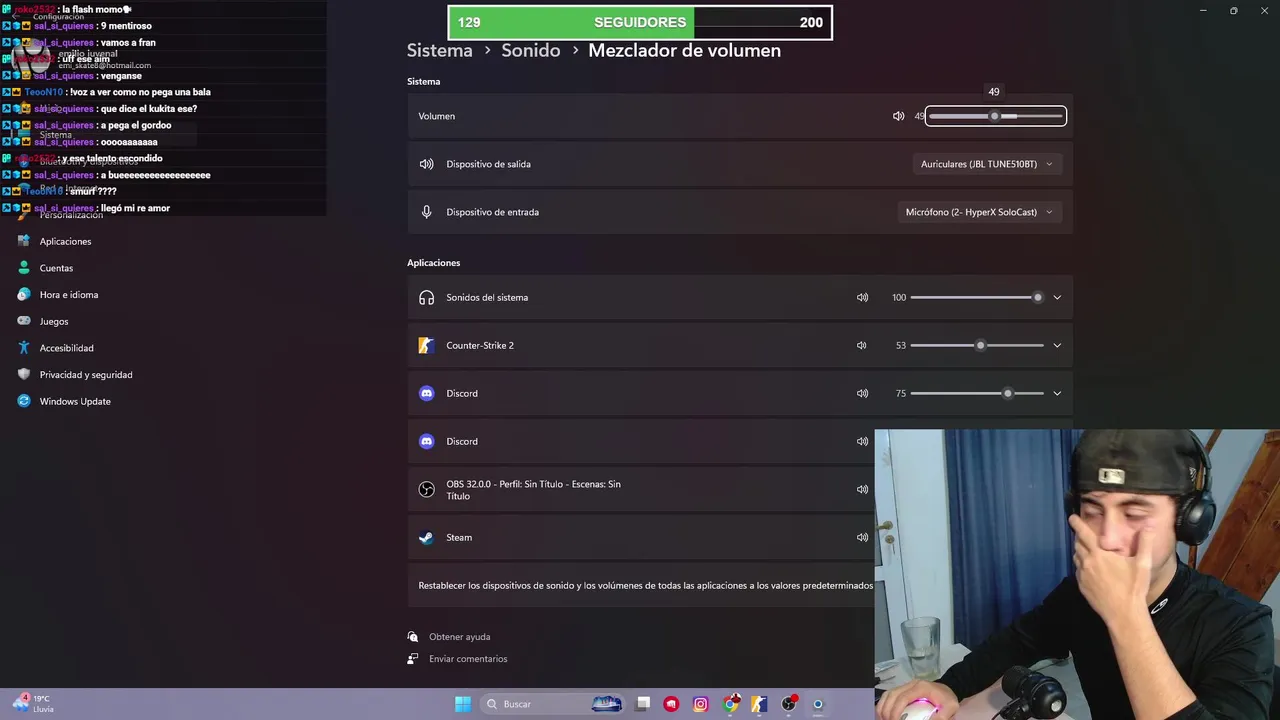
Task: Open Hora e idioma settings
Action: (x=69, y=295)
